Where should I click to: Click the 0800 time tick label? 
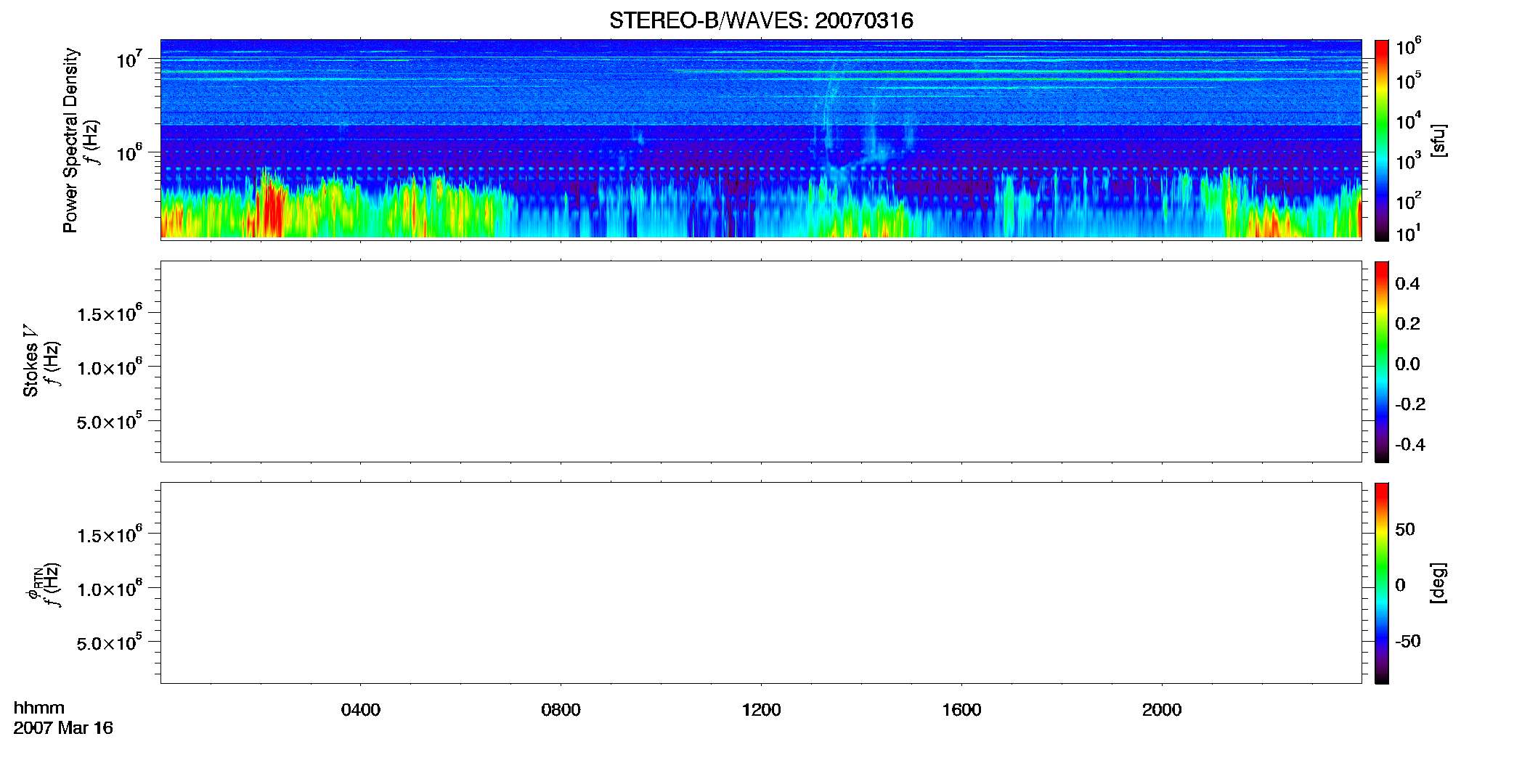[561, 710]
